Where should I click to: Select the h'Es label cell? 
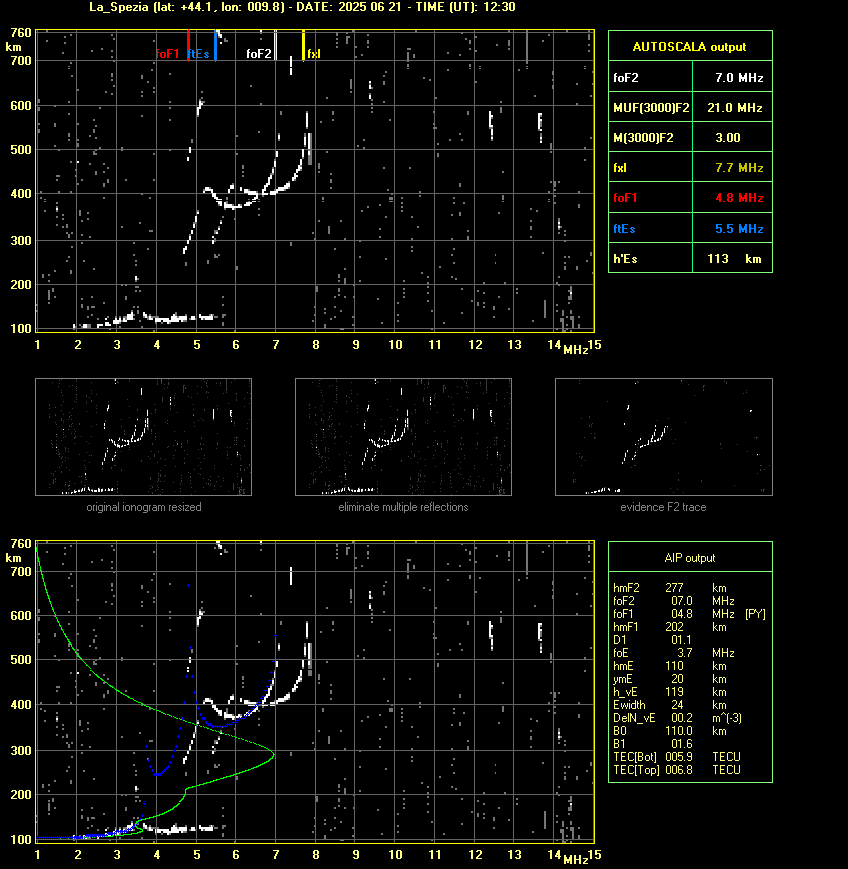coord(650,258)
